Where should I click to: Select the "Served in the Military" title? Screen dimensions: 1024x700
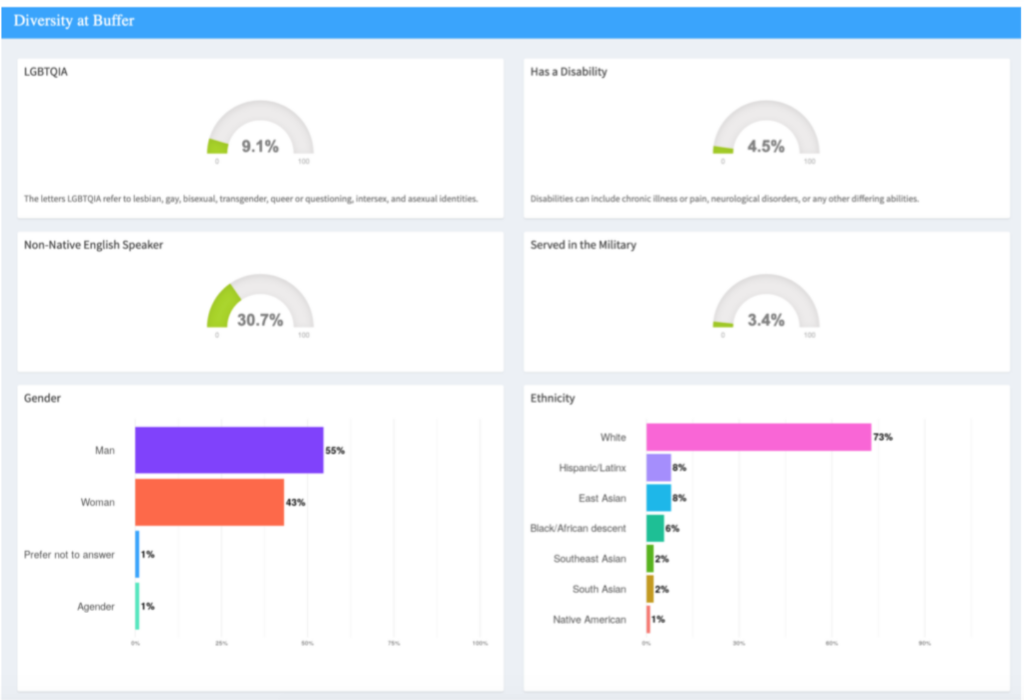coord(583,245)
